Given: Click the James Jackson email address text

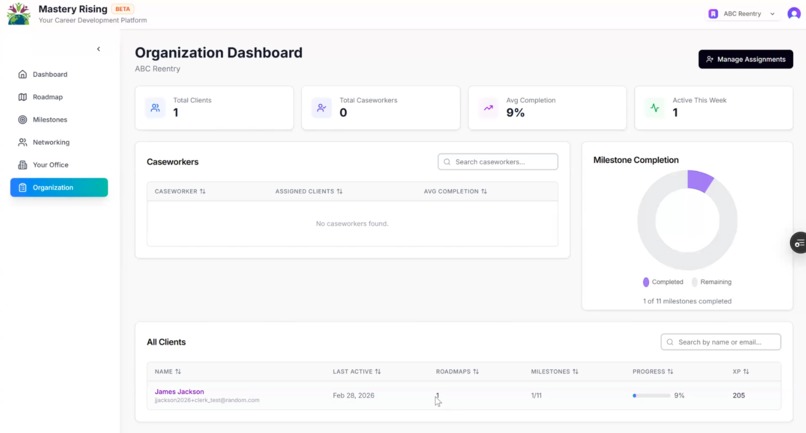Looking at the screenshot, I should tap(207, 400).
